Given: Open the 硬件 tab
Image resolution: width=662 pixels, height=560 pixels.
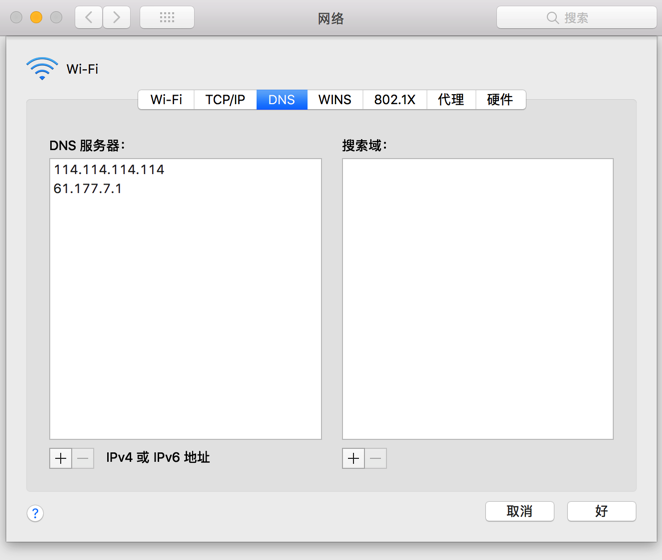Looking at the screenshot, I should click(500, 100).
